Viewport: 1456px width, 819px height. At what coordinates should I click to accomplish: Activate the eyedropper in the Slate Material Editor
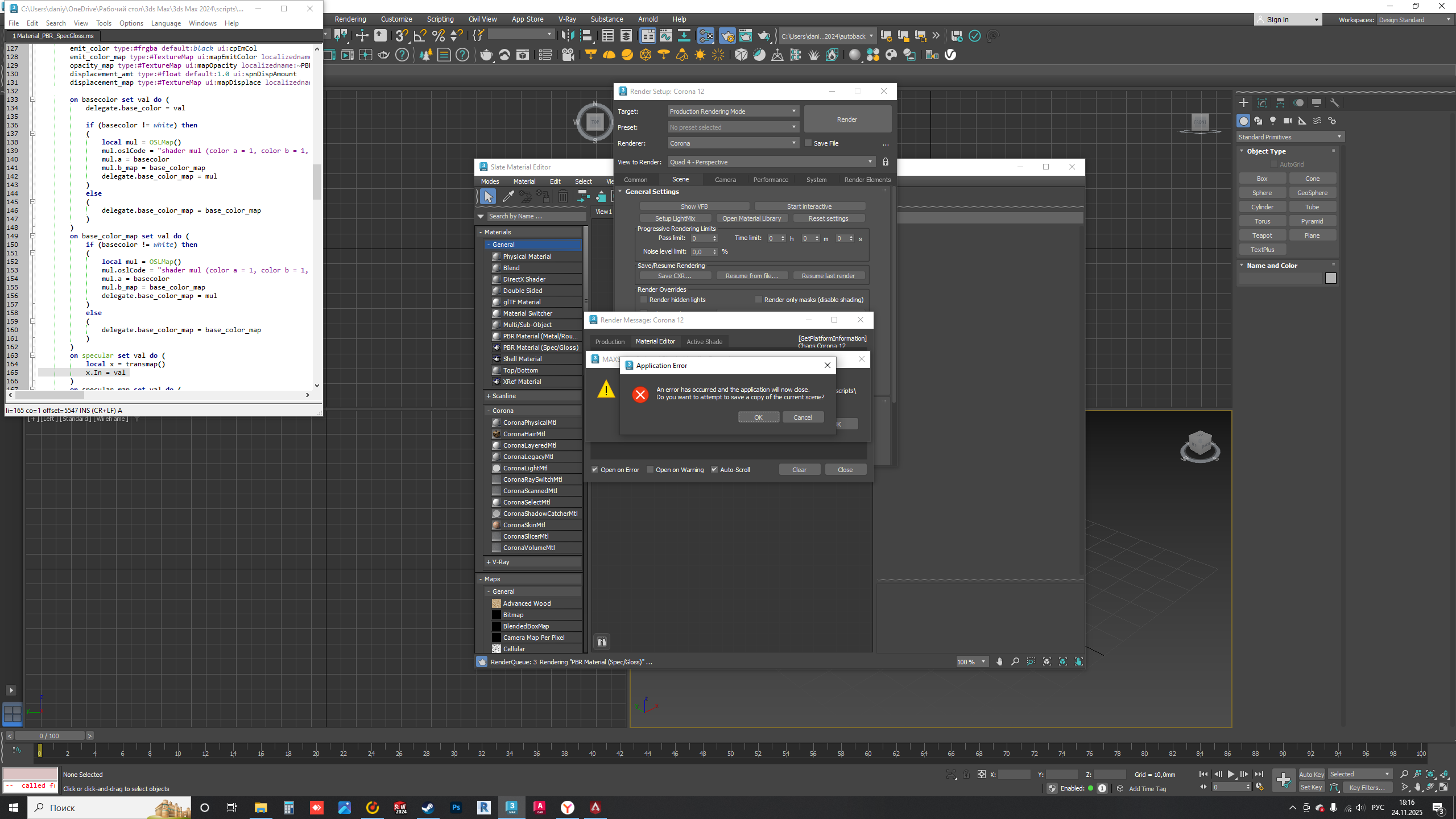coord(508,196)
